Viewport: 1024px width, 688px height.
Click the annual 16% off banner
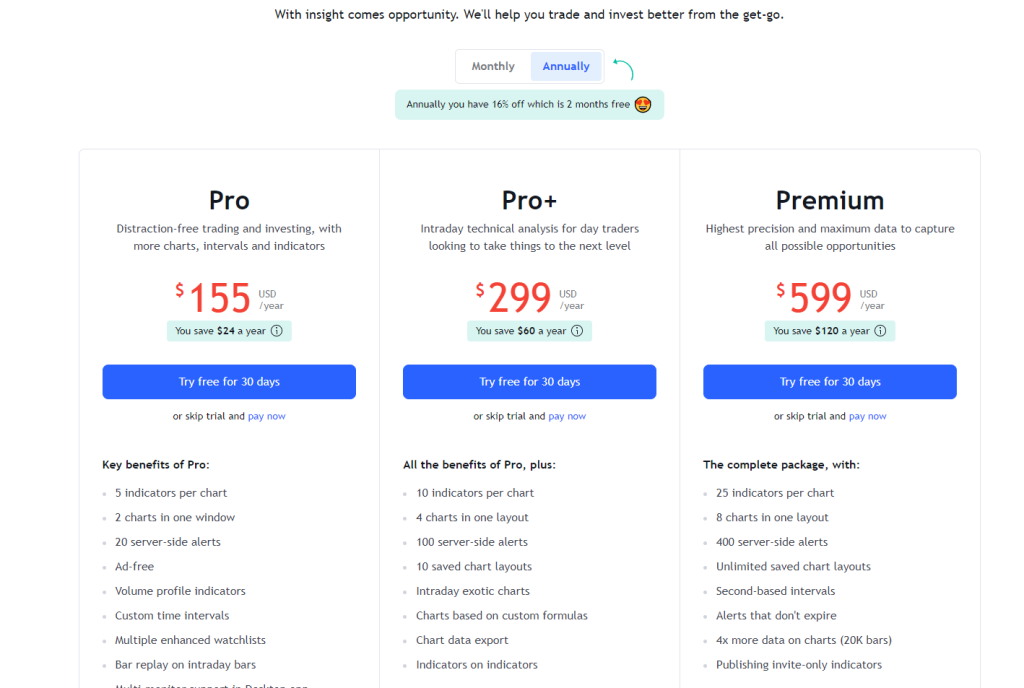[x=530, y=104]
